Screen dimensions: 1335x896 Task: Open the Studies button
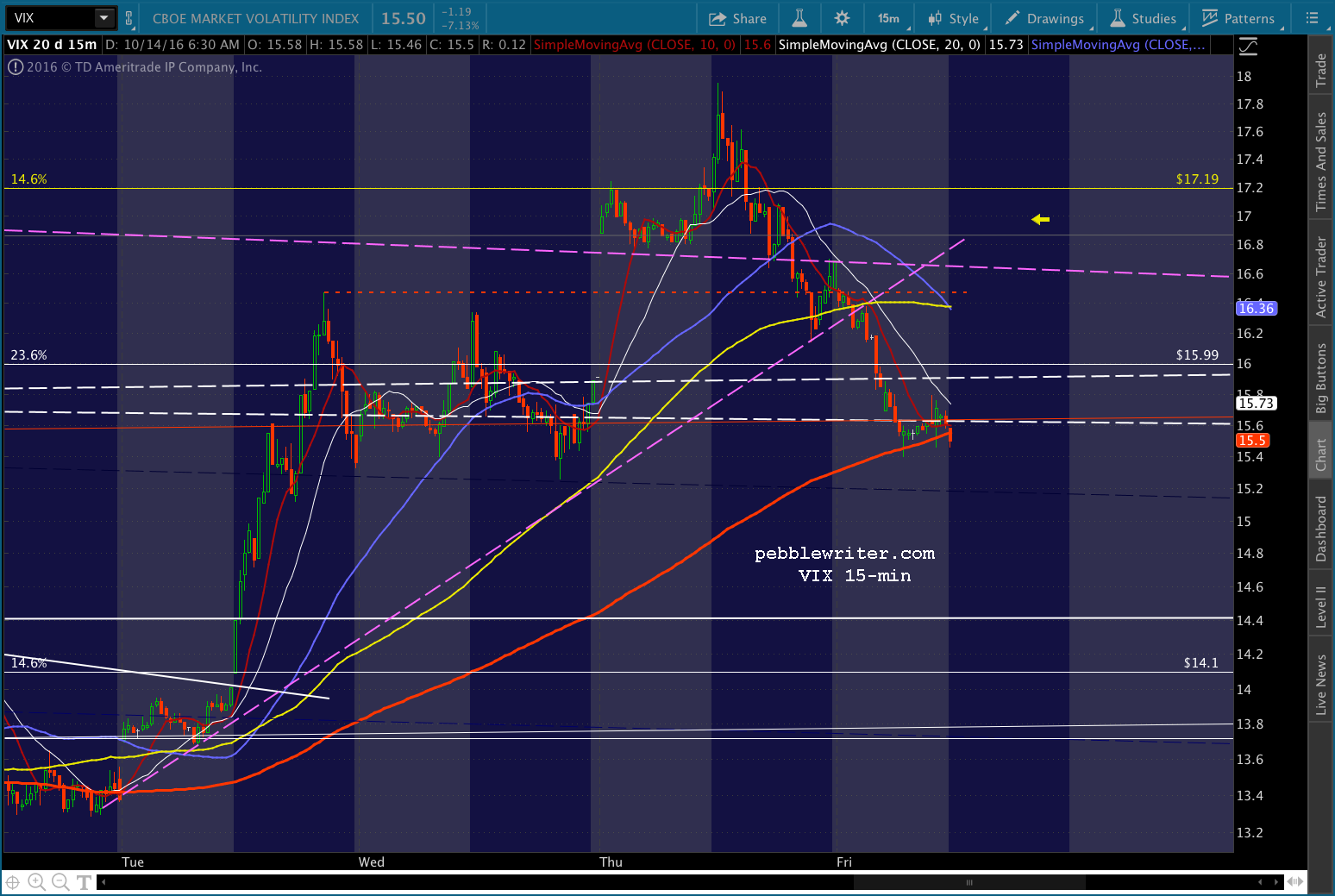click(x=1144, y=18)
